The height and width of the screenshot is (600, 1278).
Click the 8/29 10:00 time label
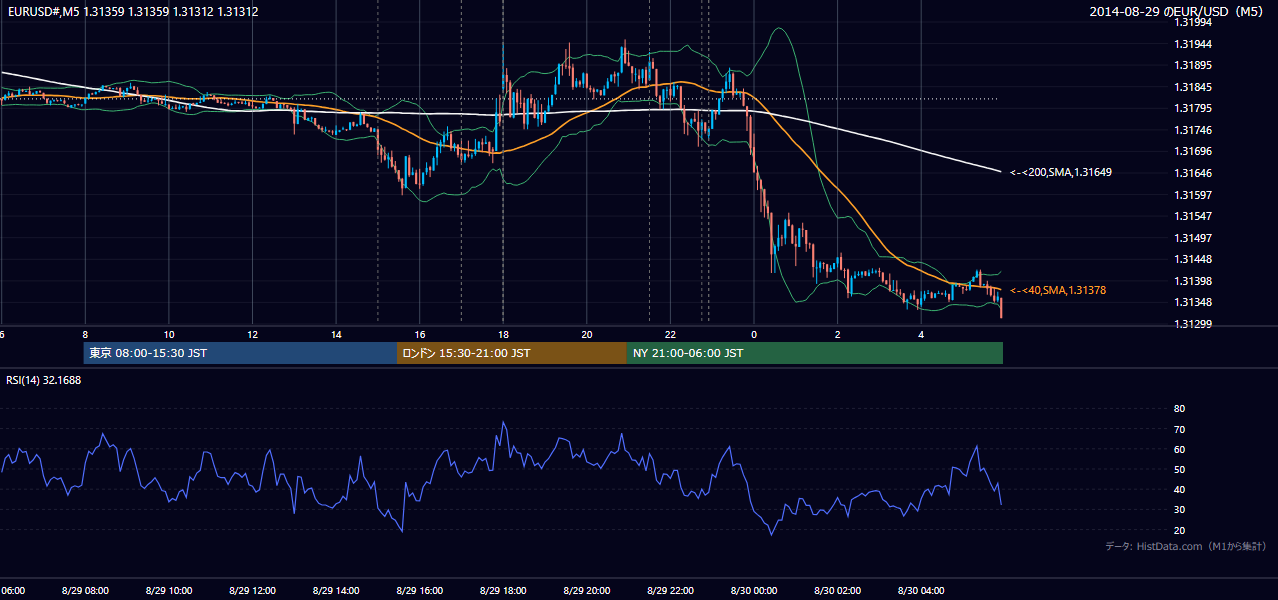click(x=167, y=591)
